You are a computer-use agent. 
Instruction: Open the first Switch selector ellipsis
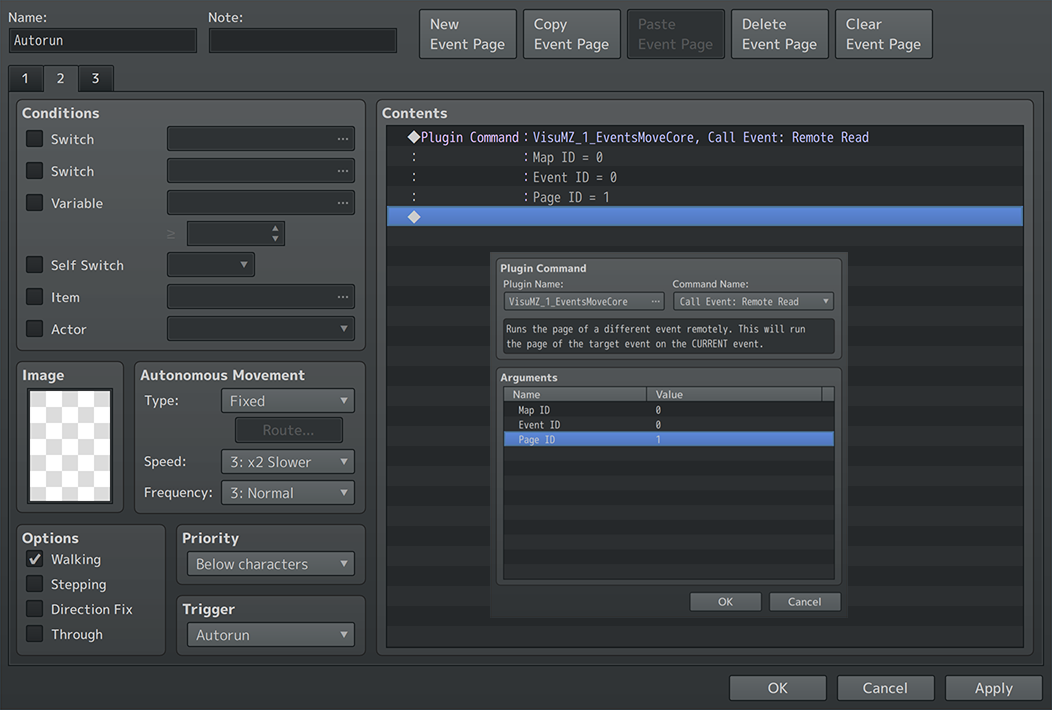[x=343, y=139]
